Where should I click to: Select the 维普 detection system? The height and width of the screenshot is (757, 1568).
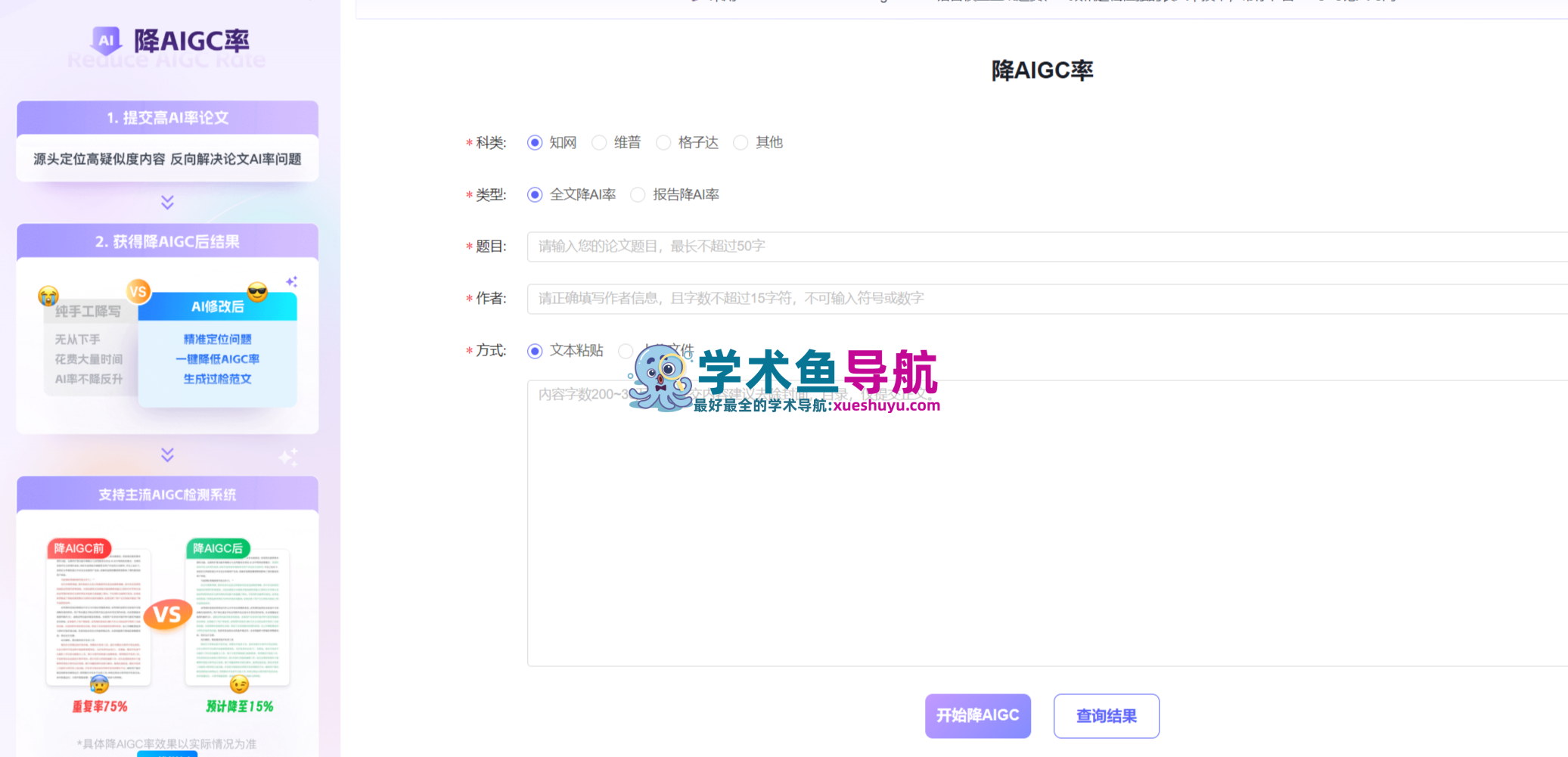599,142
